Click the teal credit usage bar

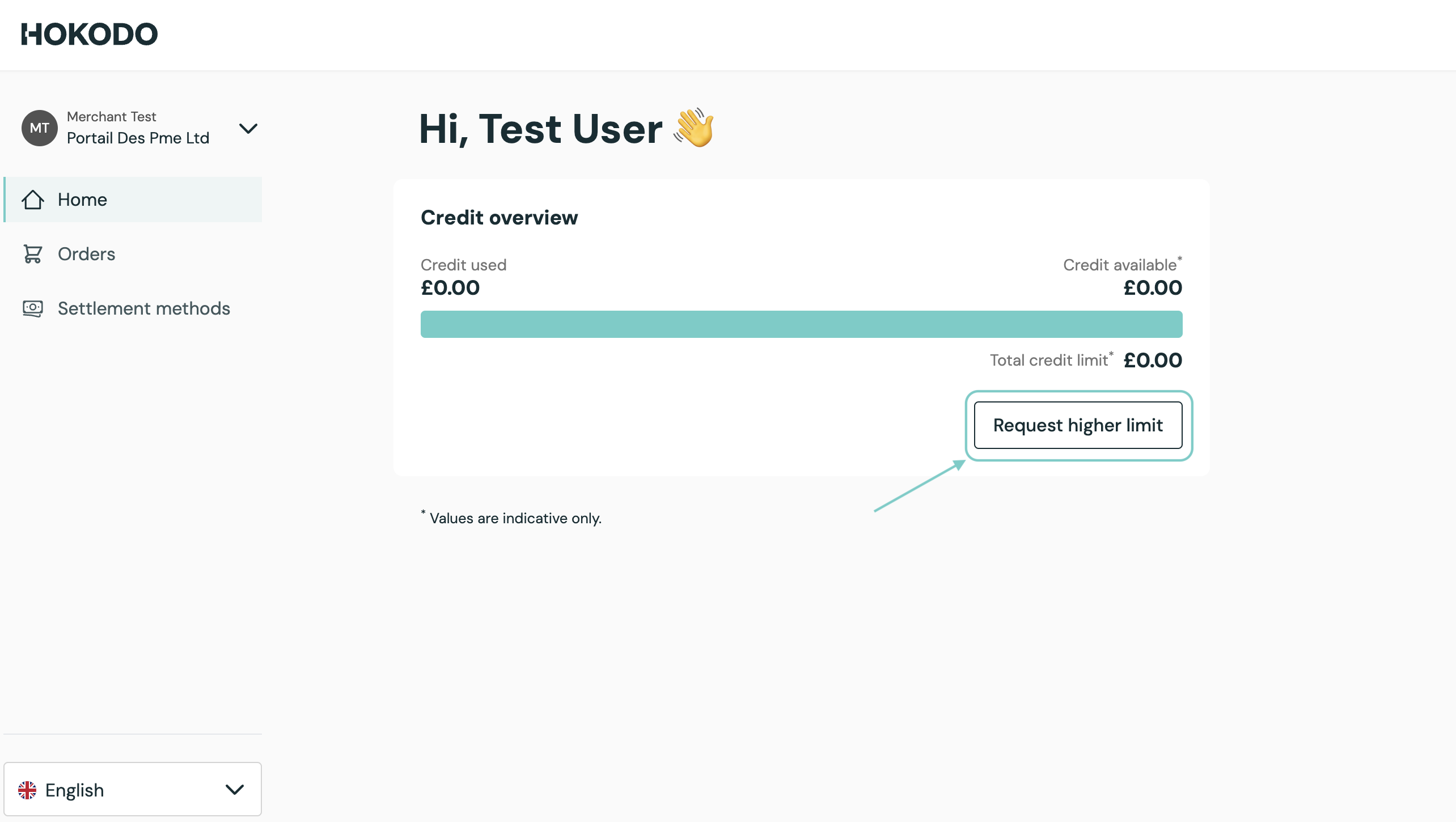(801, 324)
